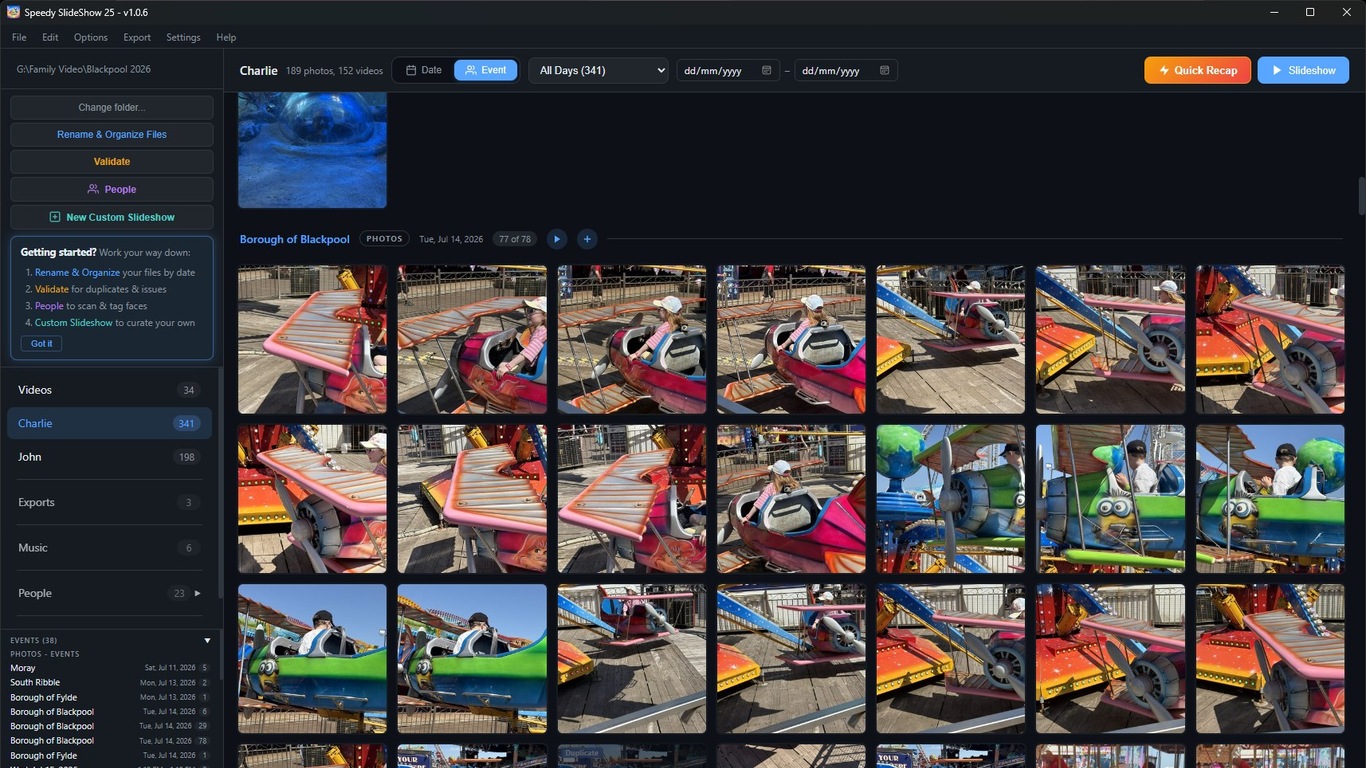The width and height of the screenshot is (1366, 768).
Task: Click the start date input field
Action: click(x=728, y=71)
